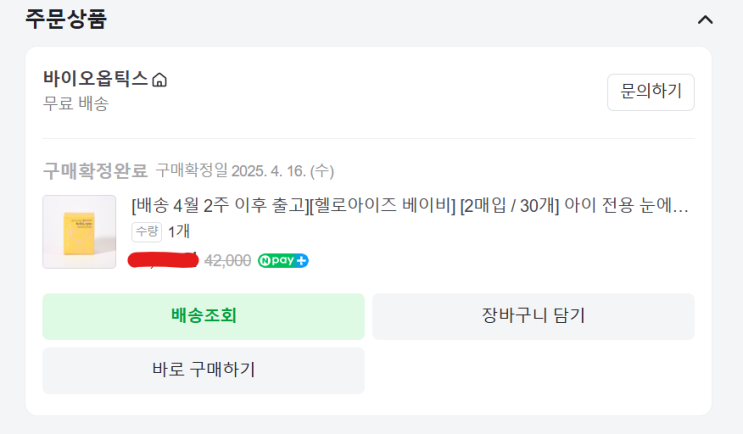Click the 구매확정완료 order status
743x434 pixels.
tap(95, 169)
